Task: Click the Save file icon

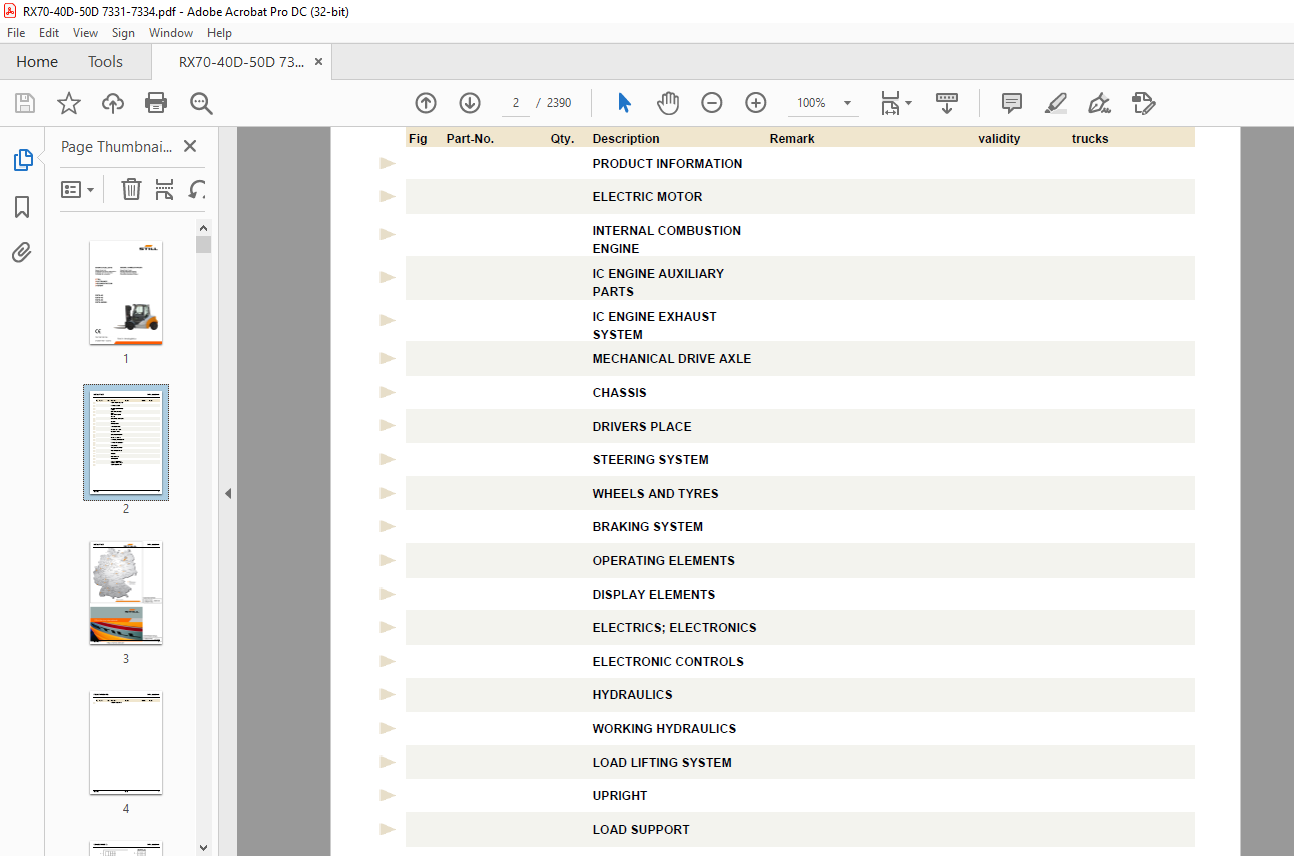Action: point(25,103)
